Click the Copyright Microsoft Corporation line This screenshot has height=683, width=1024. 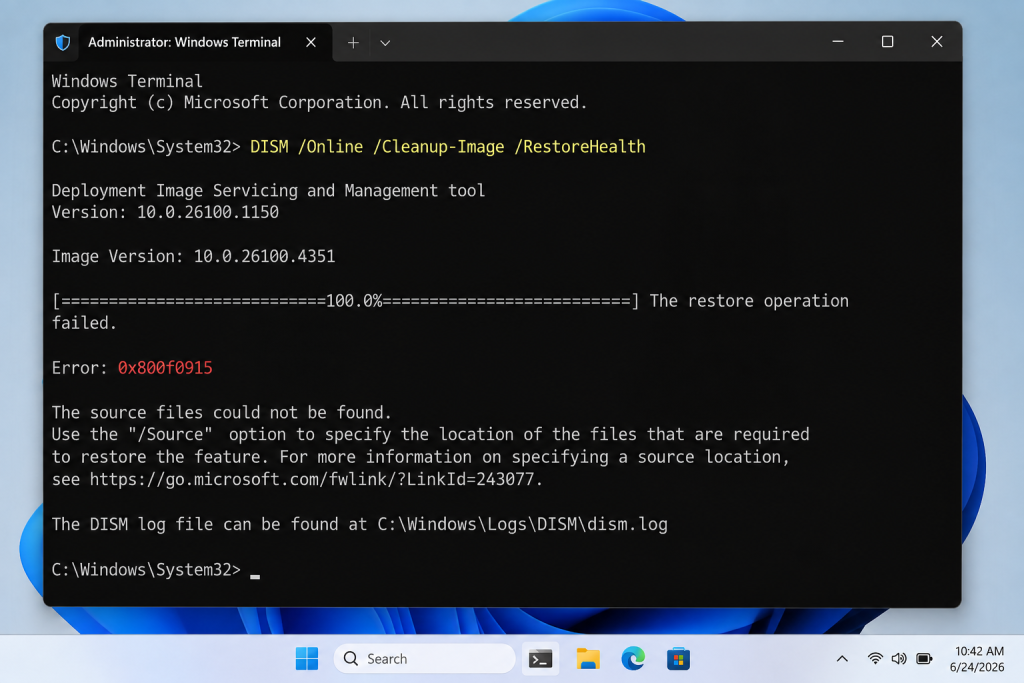coord(319,103)
